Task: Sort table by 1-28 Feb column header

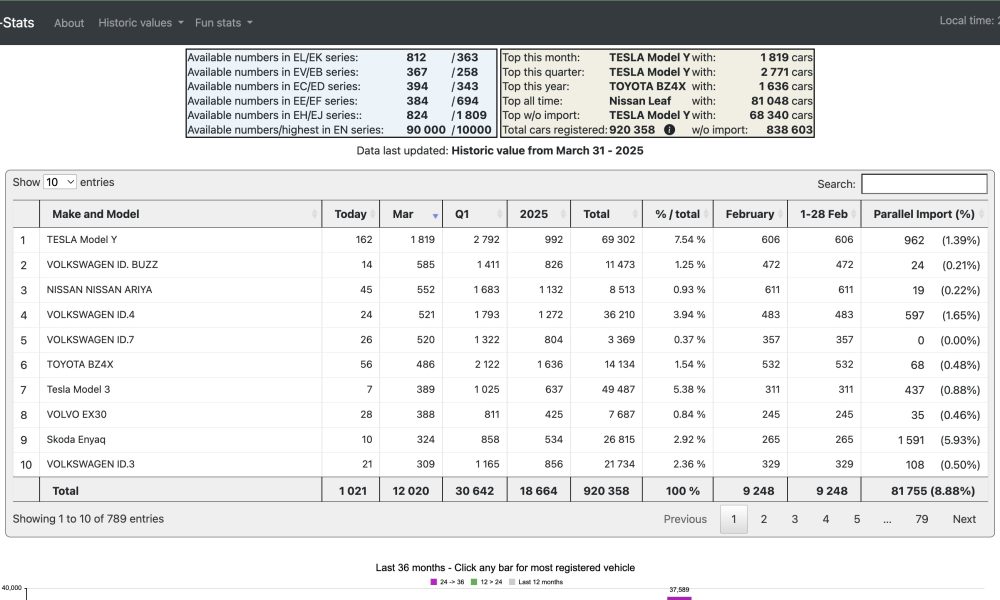Action: click(824, 214)
